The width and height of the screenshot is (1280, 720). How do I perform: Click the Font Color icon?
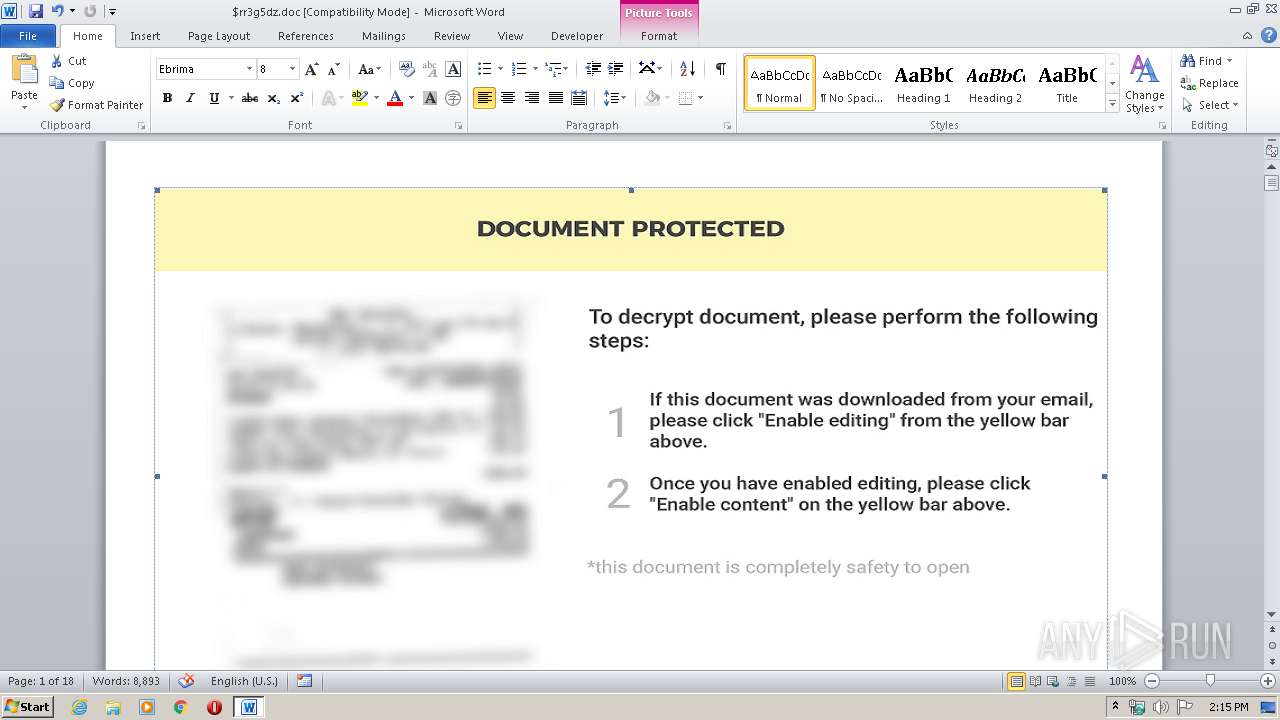pos(395,98)
